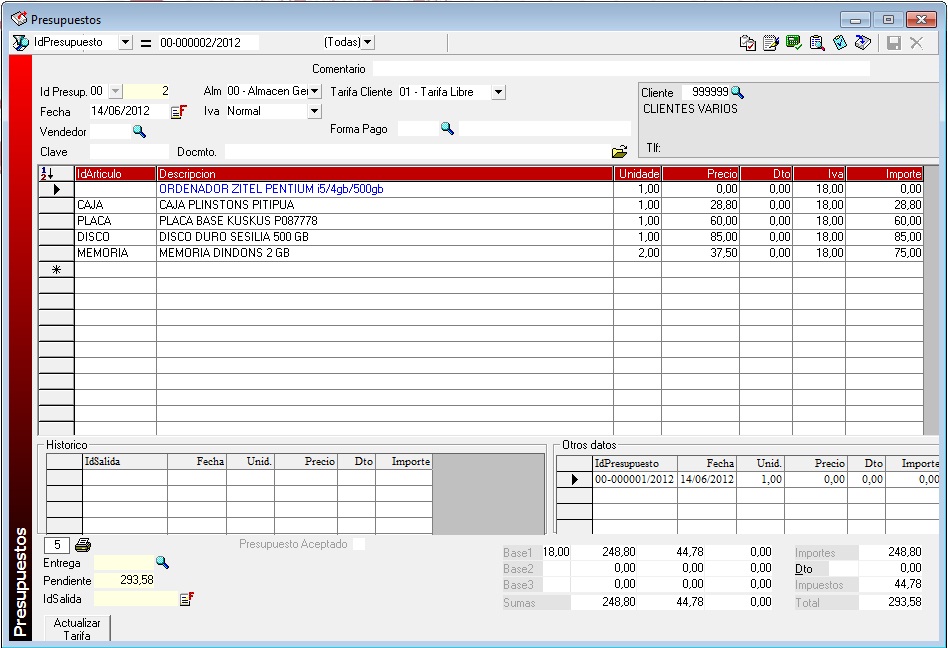Expand the Alm warehouse dropdown
Viewport: 948px width, 648px height.
[x=315, y=91]
